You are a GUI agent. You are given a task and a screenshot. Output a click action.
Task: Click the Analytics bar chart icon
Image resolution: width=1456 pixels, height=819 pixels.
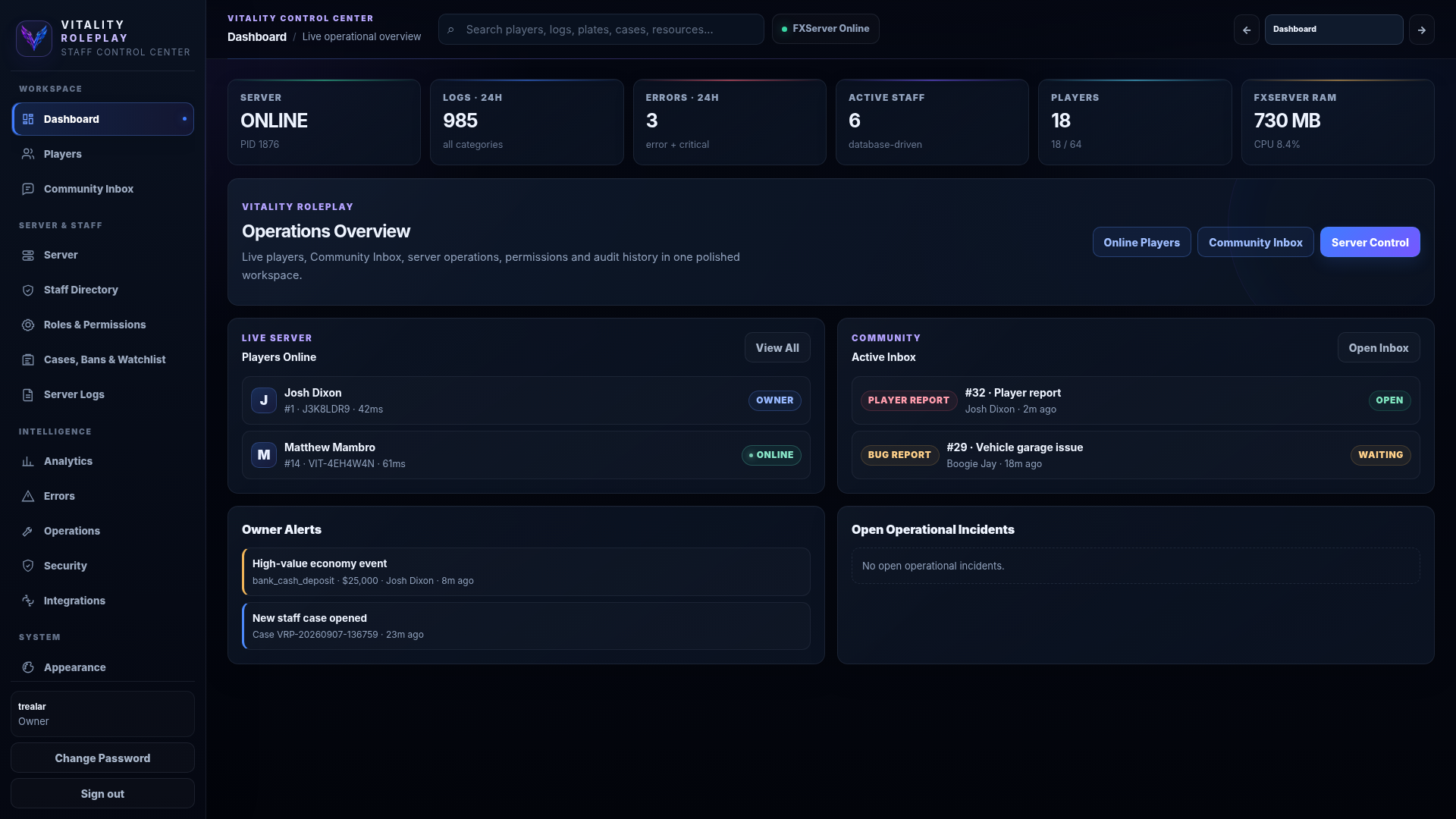[28, 461]
